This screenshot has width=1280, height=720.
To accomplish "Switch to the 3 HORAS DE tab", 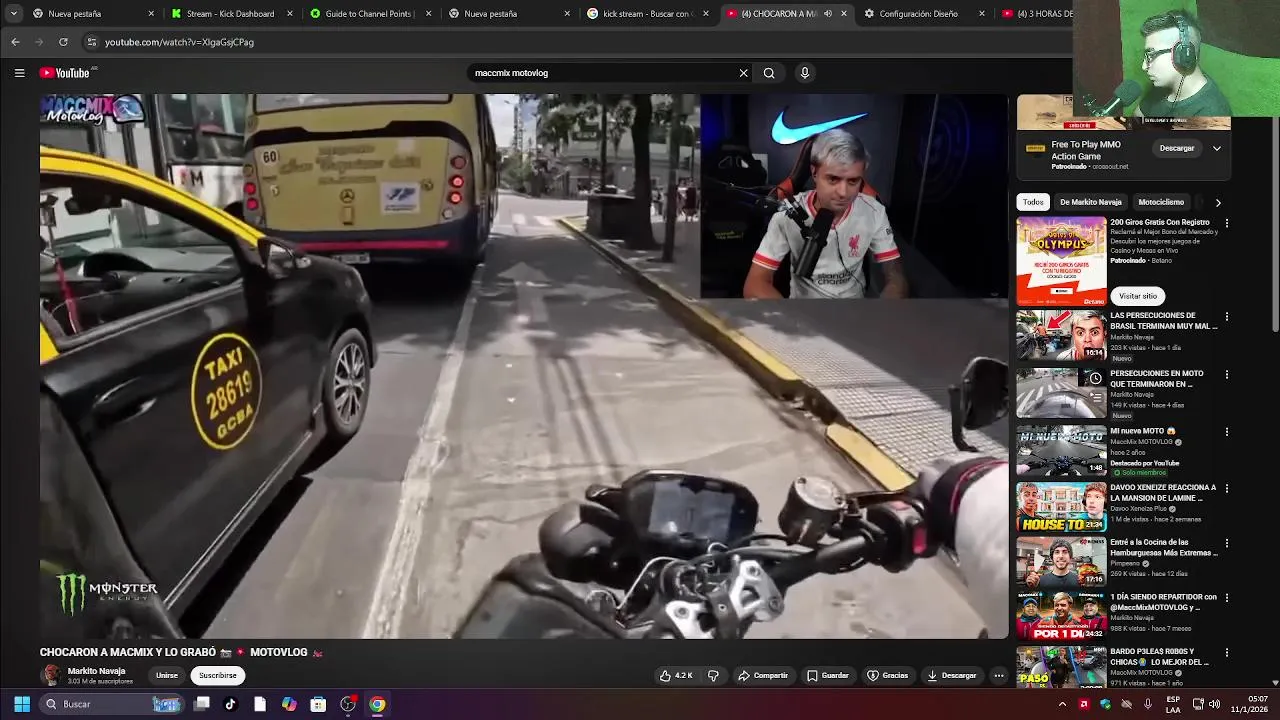I will click(x=1036, y=14).
